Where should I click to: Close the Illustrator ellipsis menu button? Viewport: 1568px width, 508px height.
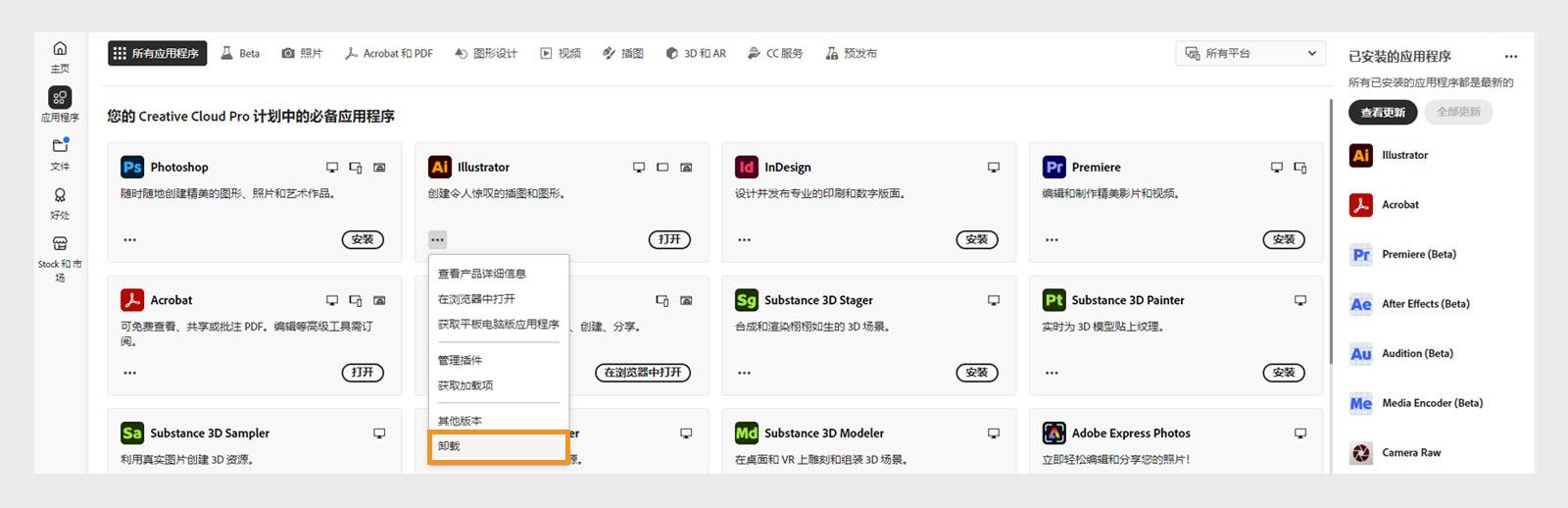click(437, 239)
